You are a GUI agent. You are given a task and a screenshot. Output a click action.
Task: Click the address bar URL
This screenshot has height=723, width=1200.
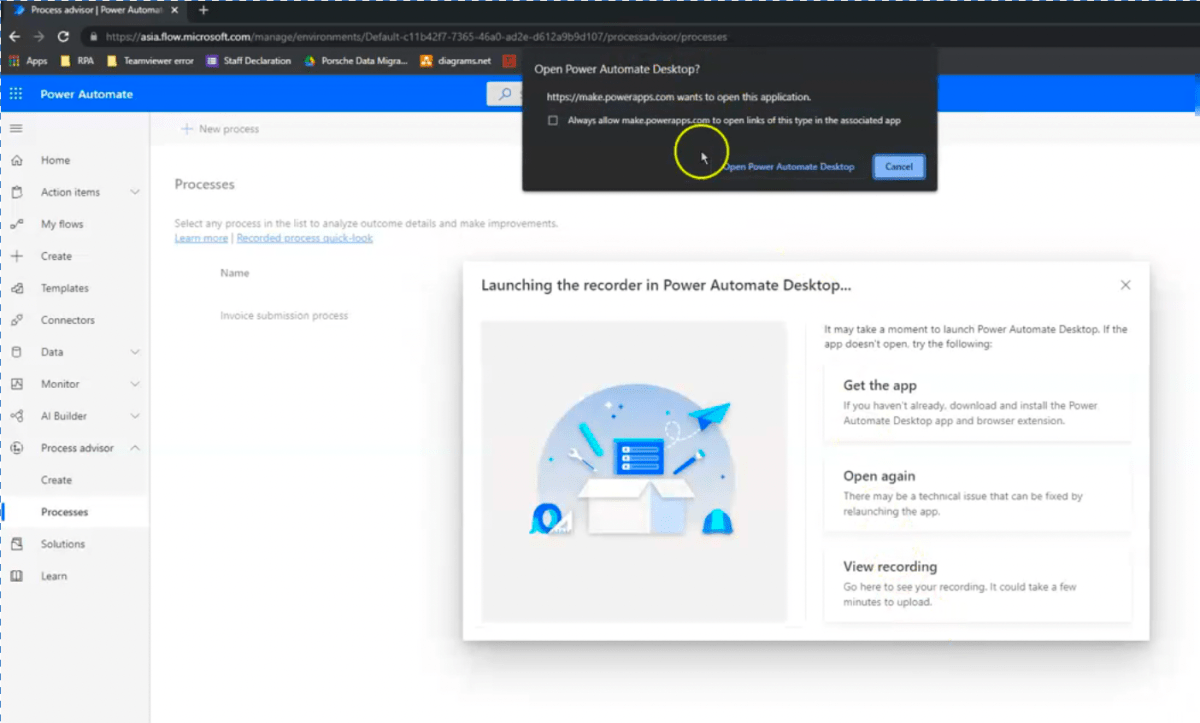[415, 37]
